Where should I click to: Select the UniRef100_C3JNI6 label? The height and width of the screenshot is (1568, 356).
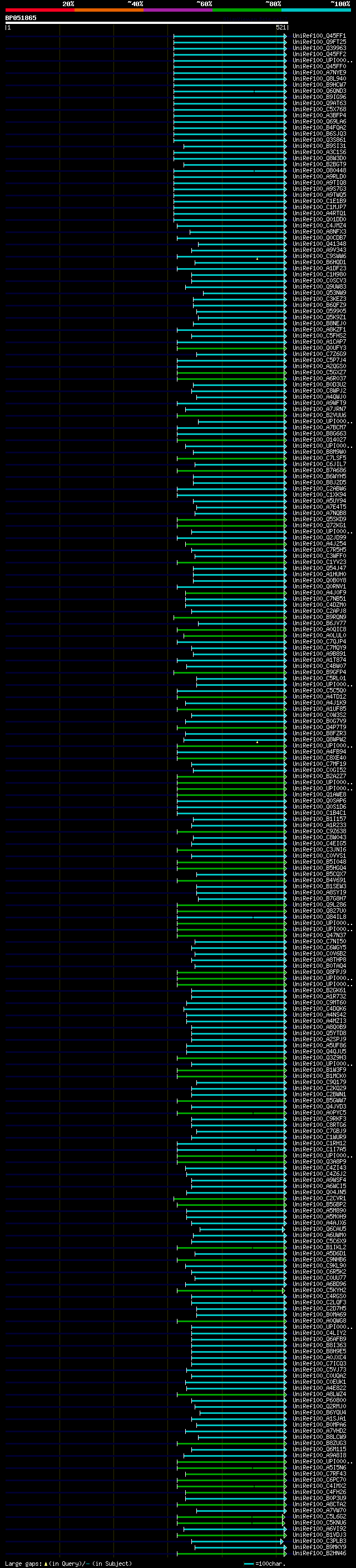[319, 850]
